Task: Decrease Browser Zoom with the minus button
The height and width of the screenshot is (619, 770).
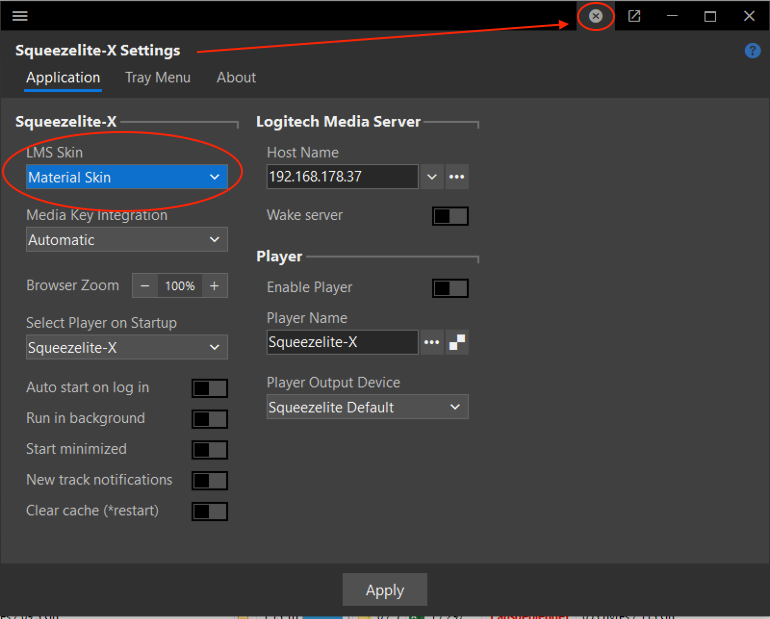Action: [x=145, y=286]
